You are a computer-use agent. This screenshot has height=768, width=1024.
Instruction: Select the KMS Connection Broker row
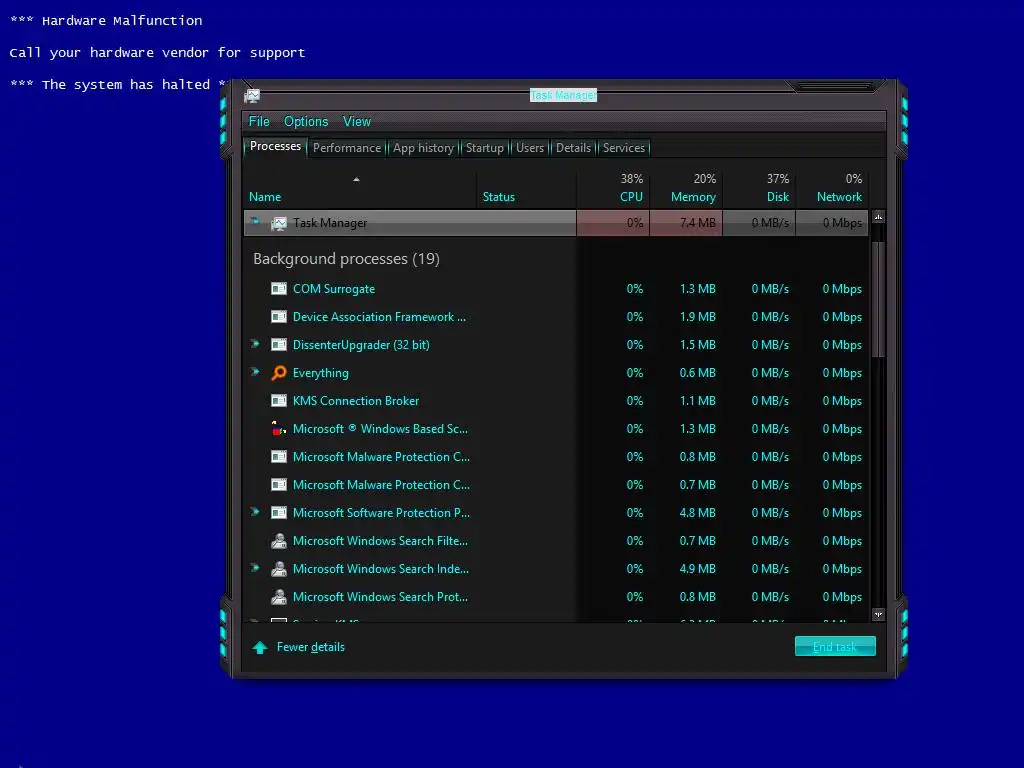point(556,401)
